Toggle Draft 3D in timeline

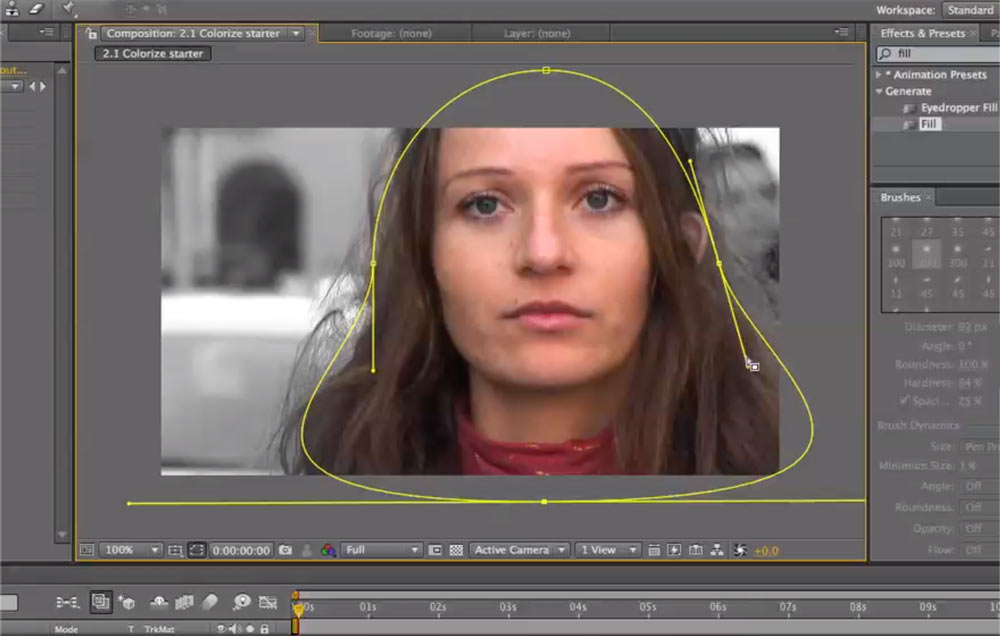(126, 602)
